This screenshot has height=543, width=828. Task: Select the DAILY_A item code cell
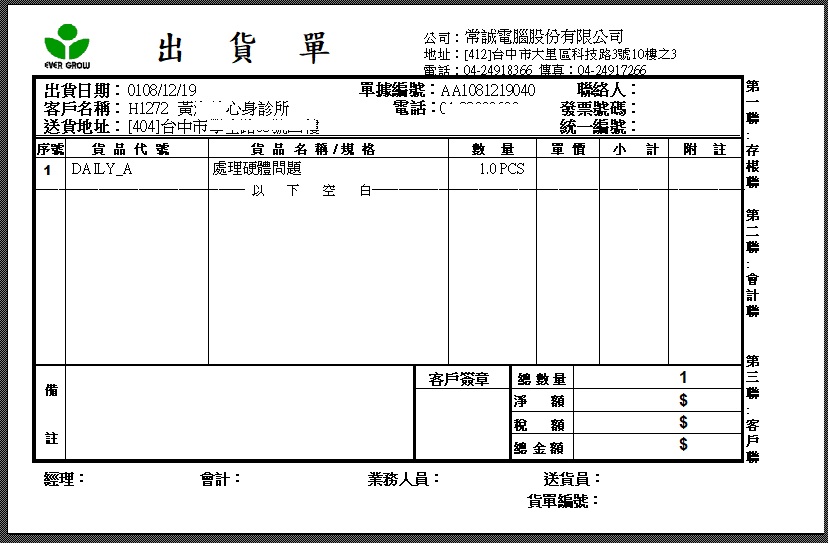point(102,169)
